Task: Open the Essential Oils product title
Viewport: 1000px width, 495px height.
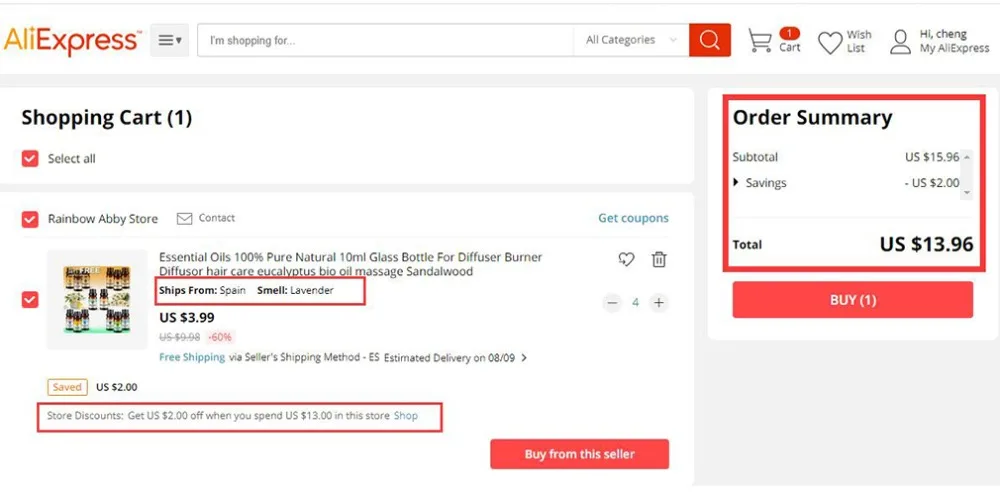Action: pos(351,264)
